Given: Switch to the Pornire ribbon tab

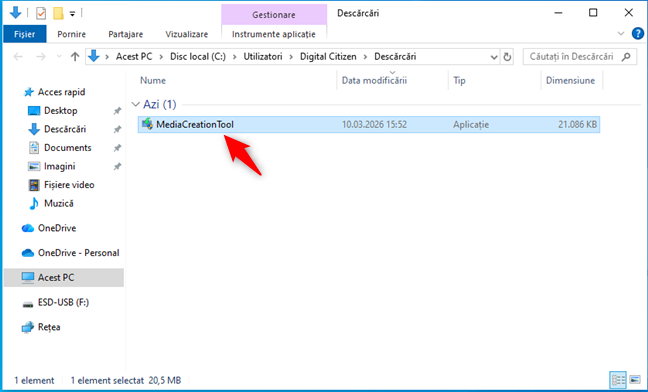Looking at the screenshot, I should pos(71,34).
